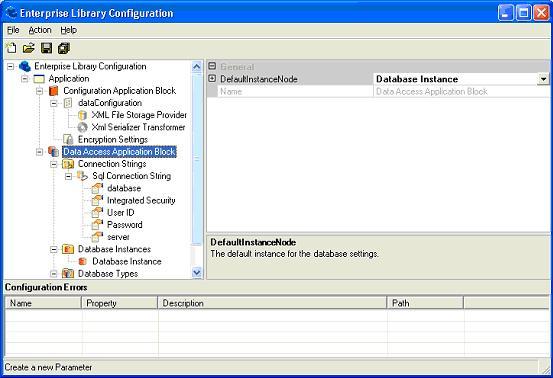553x378 pixels.
Task: Open the Action menu
Action: point(40,30)
